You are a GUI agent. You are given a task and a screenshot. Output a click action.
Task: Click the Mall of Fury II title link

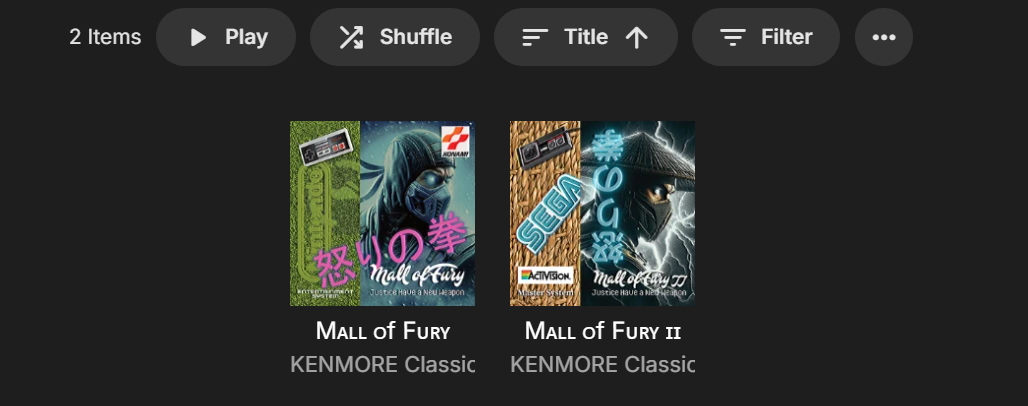[603, 331]
